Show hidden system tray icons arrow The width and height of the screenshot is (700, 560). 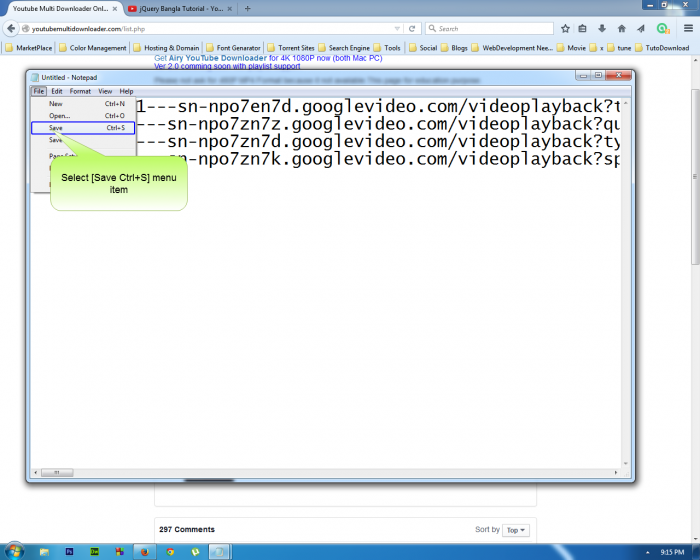(x=648, y=552)
